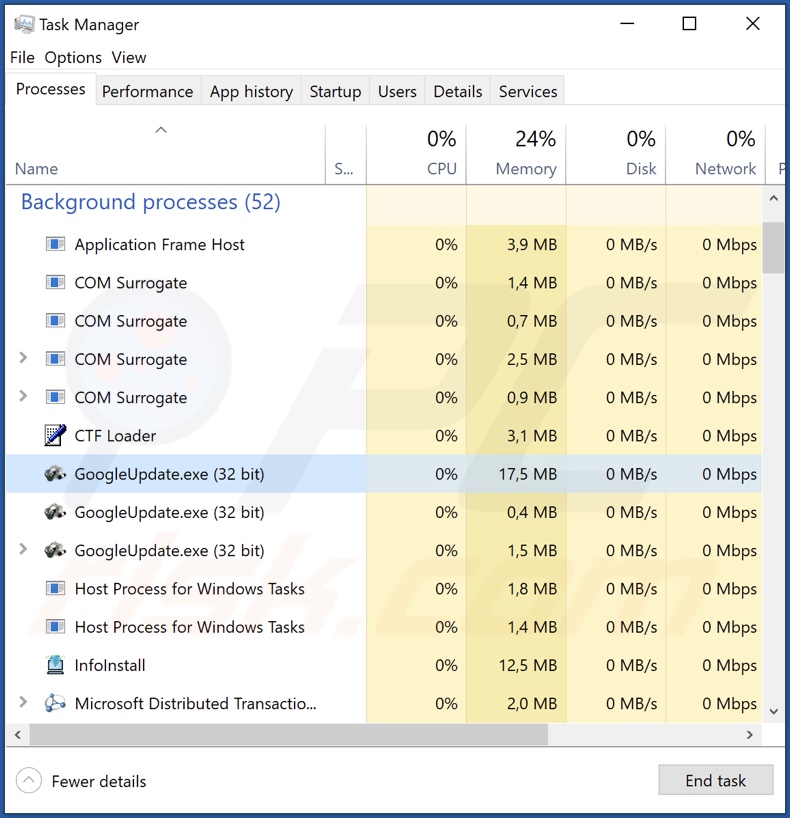The height and width of the screenshot is (818, 790).
Task: Expand the Microsoft Distributed Transaction process group
Action: click(23, 703)
